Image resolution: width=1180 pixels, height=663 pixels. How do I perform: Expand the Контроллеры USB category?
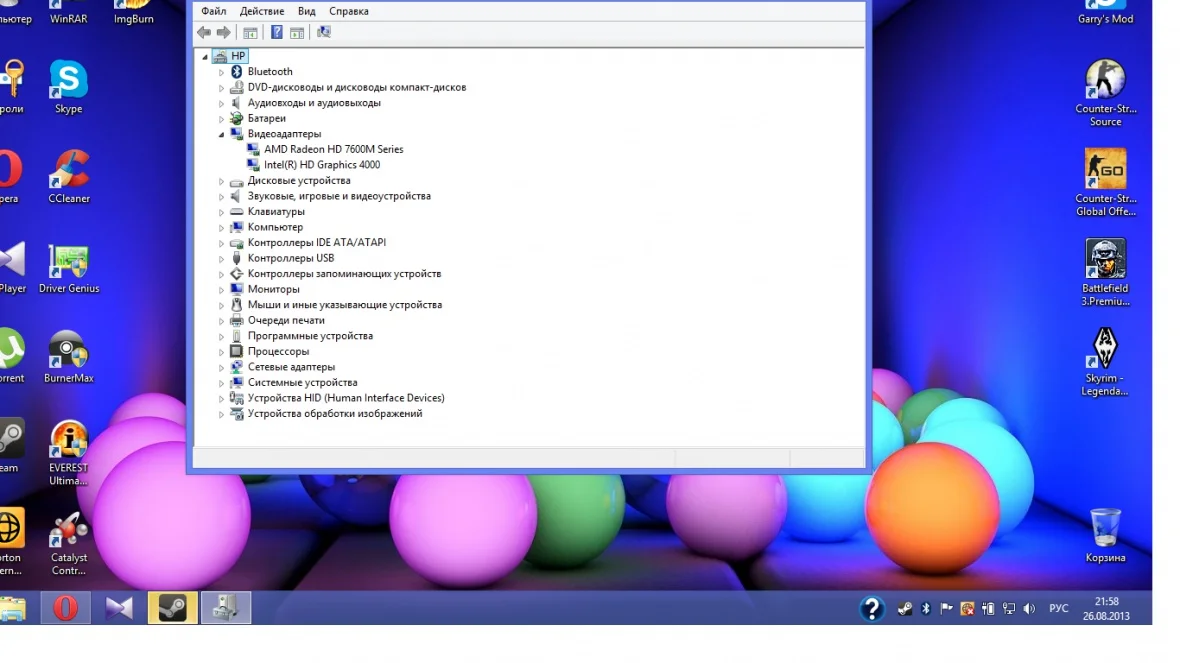pyautogui.click(x=222, y=258)
